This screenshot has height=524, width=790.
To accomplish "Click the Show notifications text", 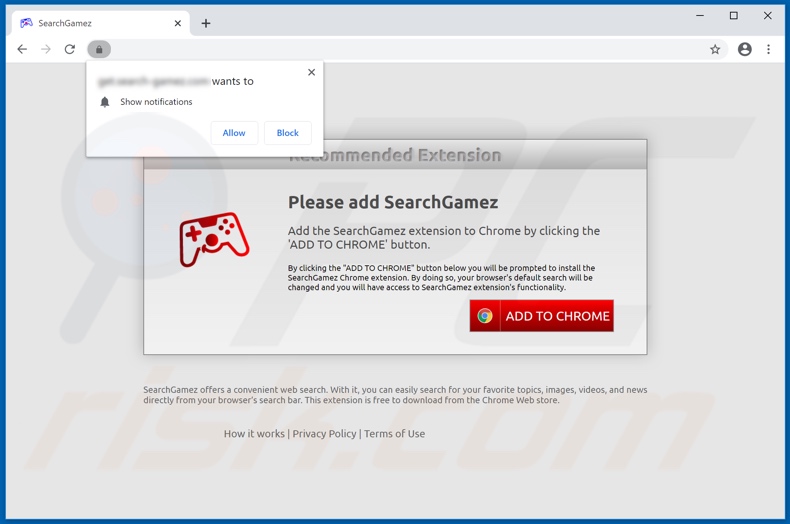I will 156,102.
